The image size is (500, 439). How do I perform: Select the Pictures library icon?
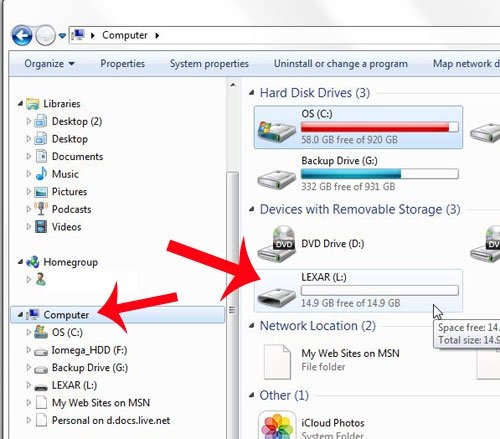[x=41, y=192]
